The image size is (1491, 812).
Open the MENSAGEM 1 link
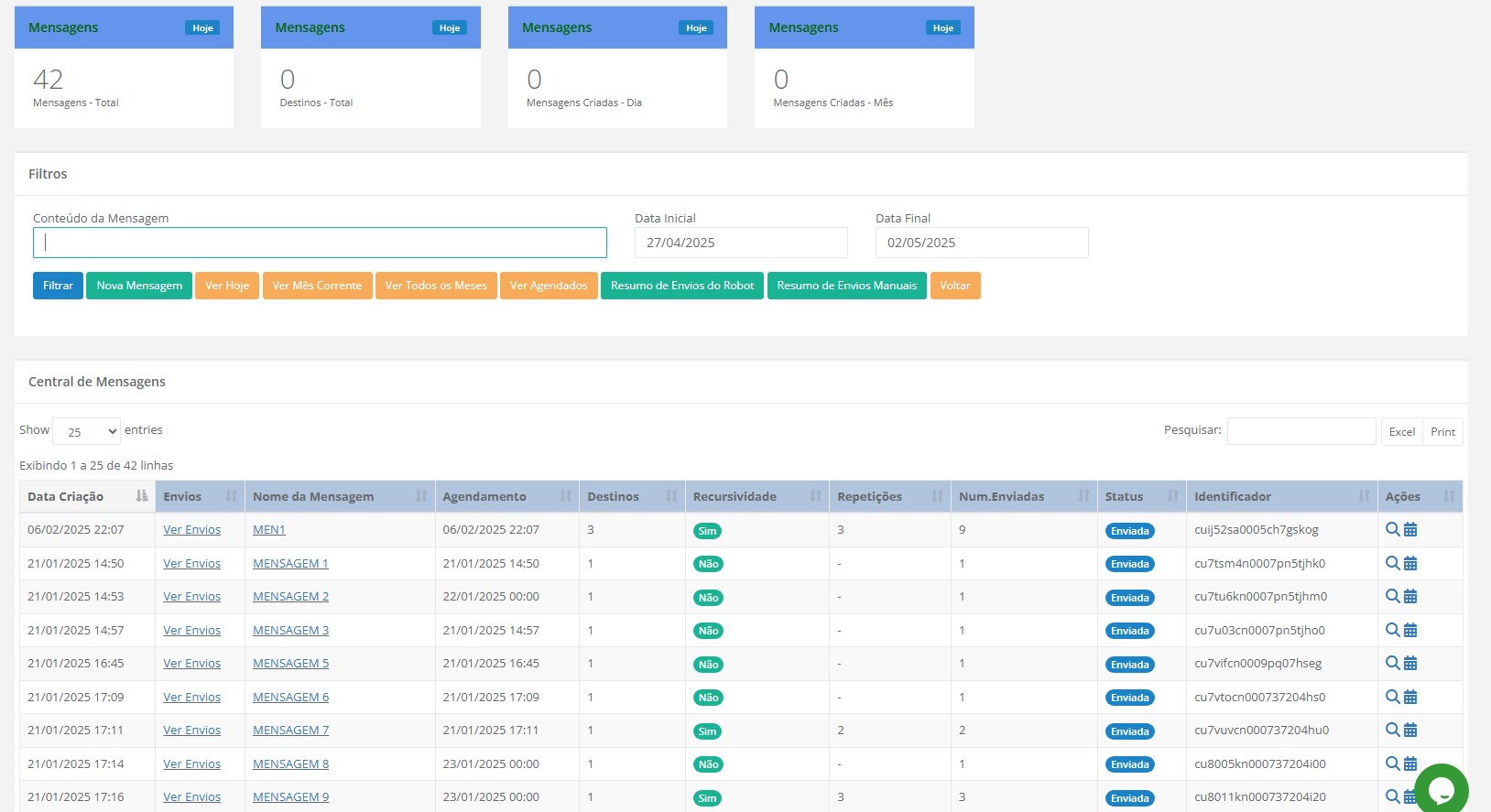point(290,563)
